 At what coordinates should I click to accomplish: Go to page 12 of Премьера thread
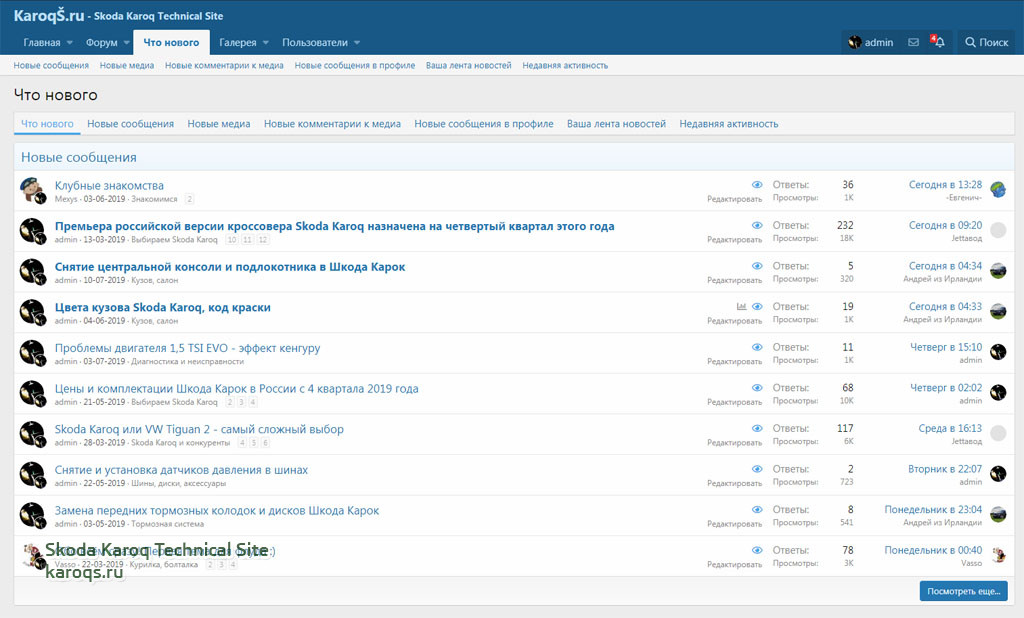coord(263,240)
